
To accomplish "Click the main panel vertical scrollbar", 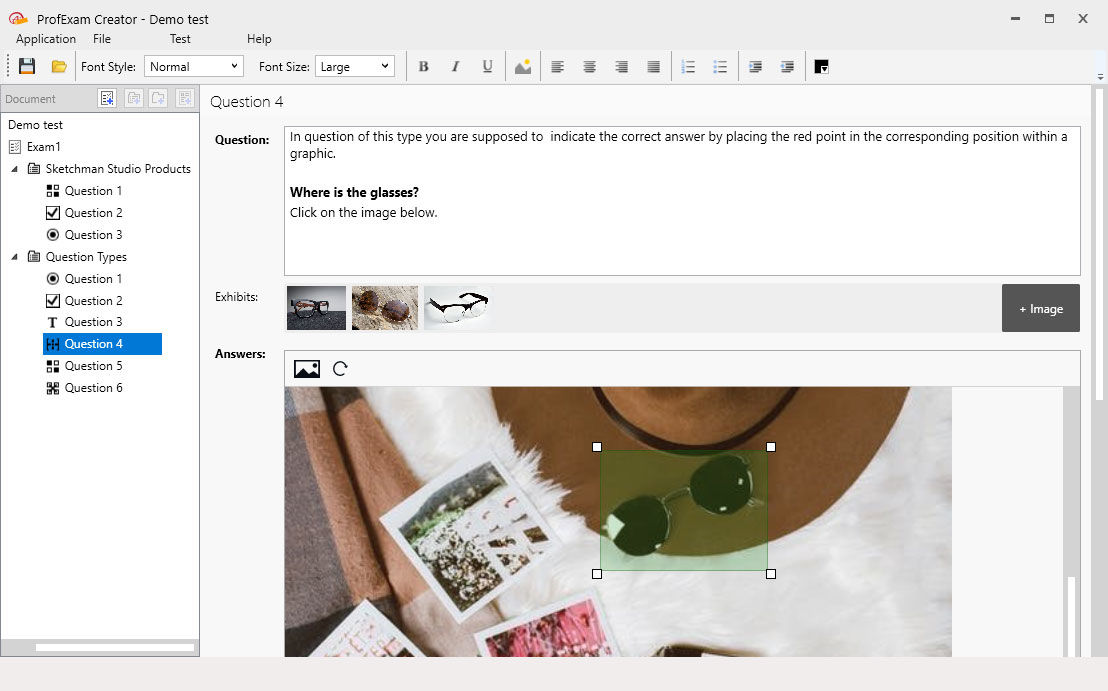I will point(1100,243).
